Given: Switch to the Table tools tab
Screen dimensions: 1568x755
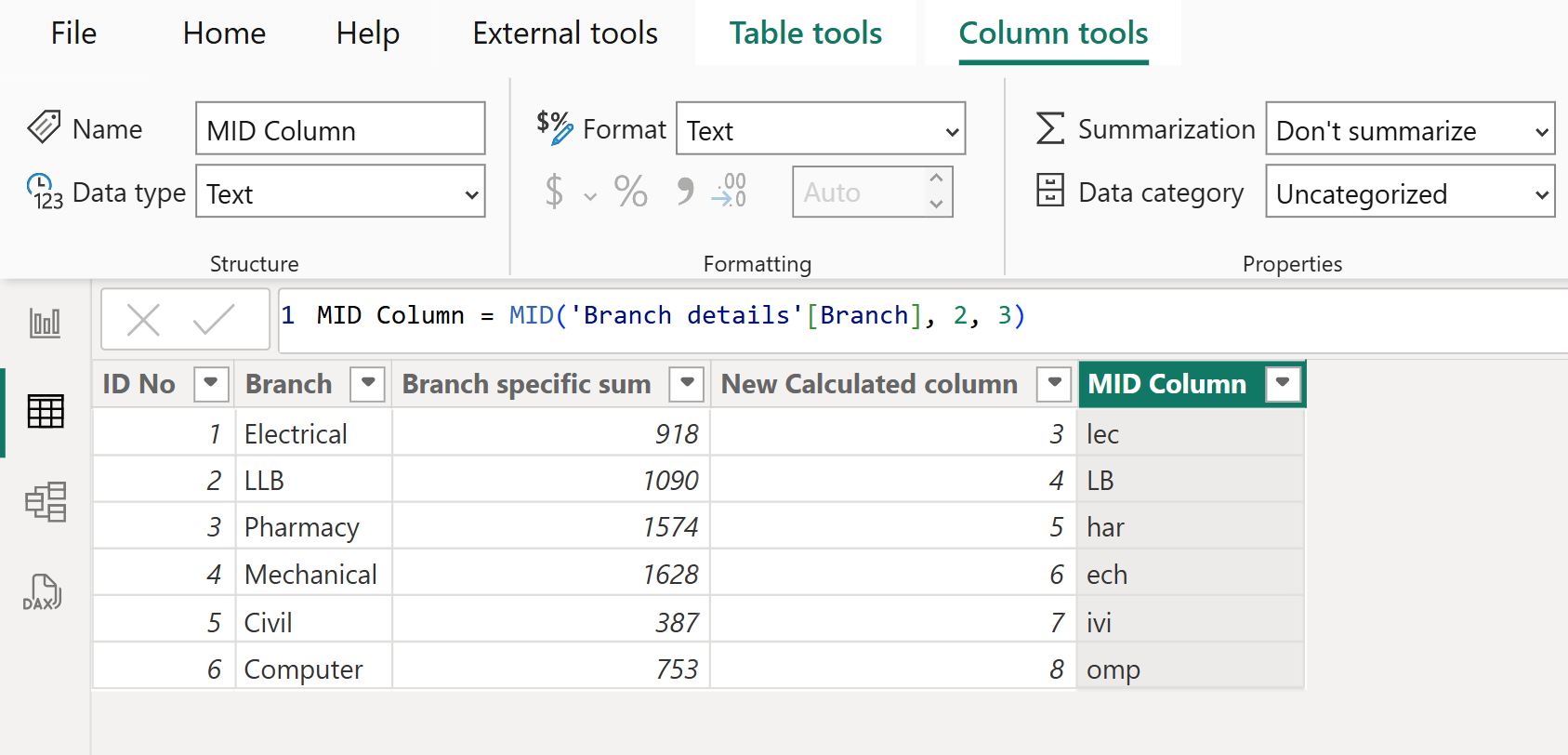Looking at the screenshot, I should pos(805,33).
